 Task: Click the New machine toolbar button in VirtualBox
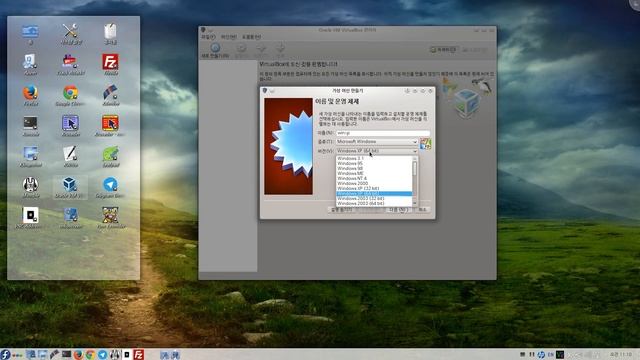tap(215, 51)
